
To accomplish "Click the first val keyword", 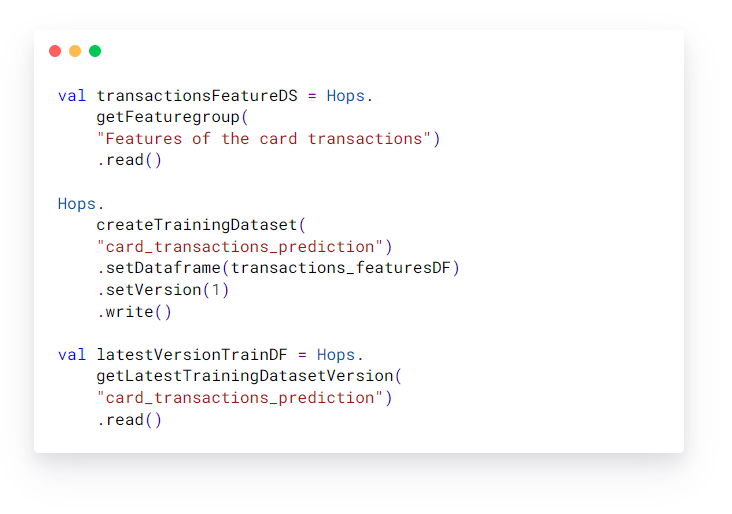I will pos(72,96).
